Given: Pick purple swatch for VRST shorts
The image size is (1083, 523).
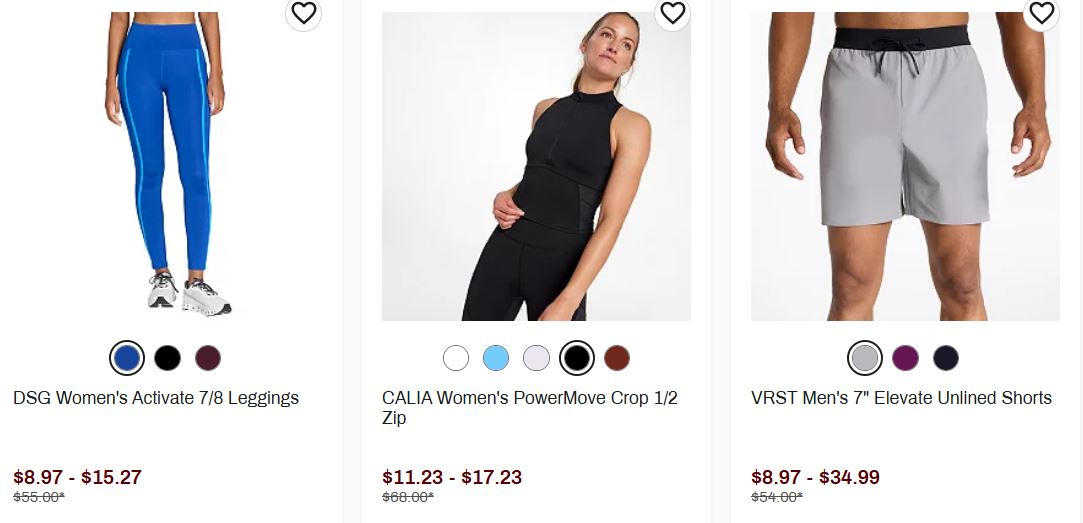Looking at the screenshot, I should (x=905, y=358).
